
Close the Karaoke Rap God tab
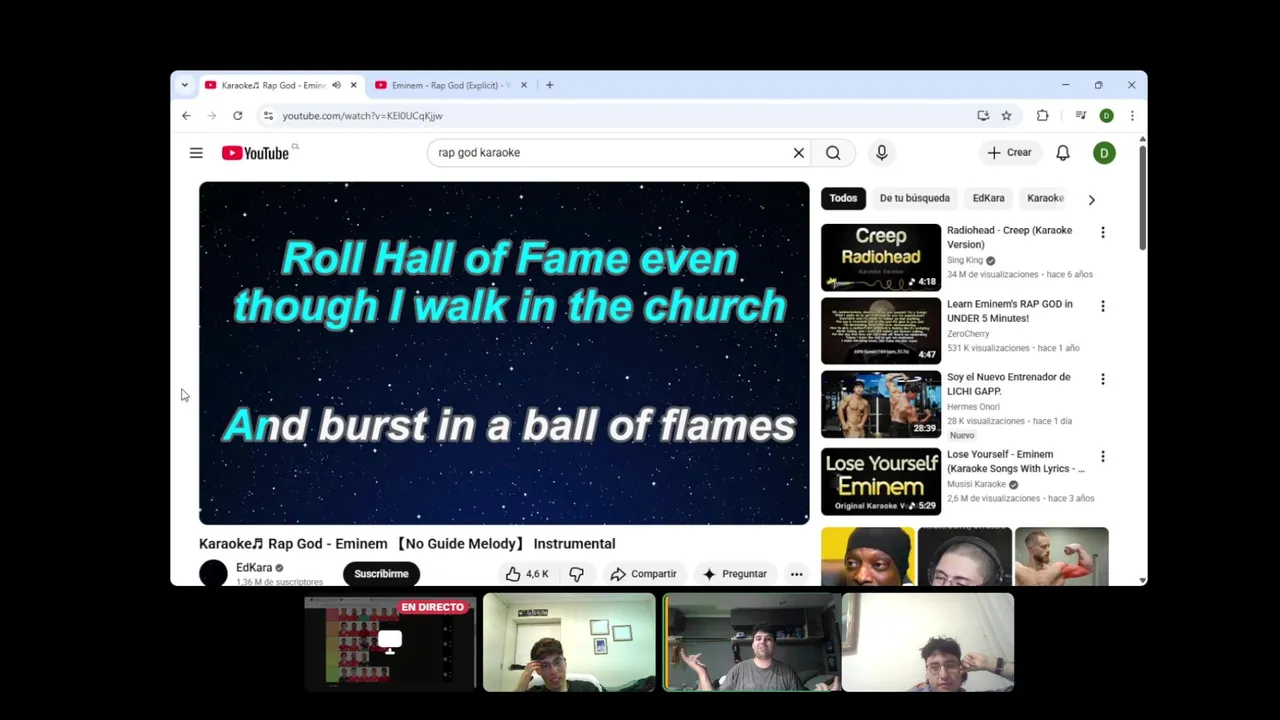(353, 85)
